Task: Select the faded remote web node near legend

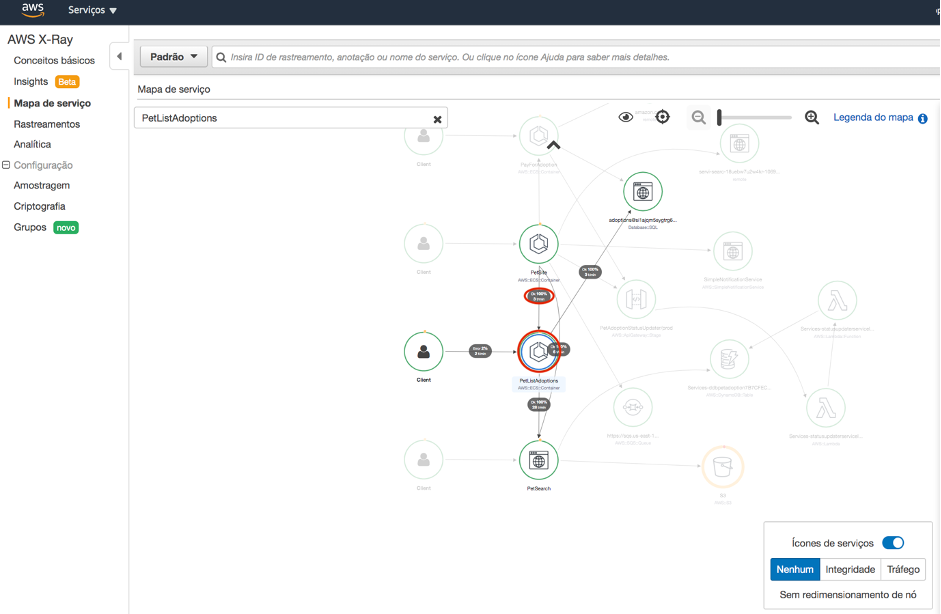Action: click(x=739, y=143)
